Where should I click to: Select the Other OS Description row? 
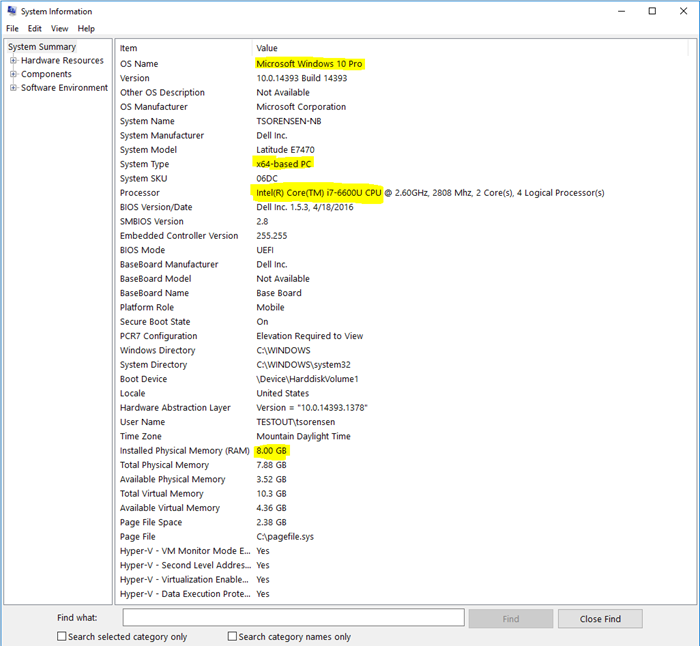pyautogui.click(x=162, y=92)
